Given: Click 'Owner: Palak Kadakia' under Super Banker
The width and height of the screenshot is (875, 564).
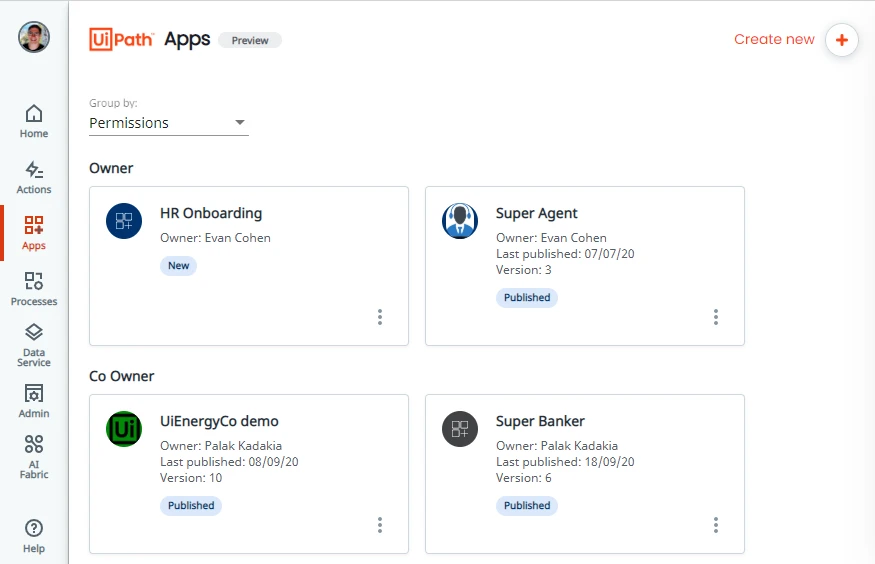Looking at the screenshot, I should [x=557, y=446].
